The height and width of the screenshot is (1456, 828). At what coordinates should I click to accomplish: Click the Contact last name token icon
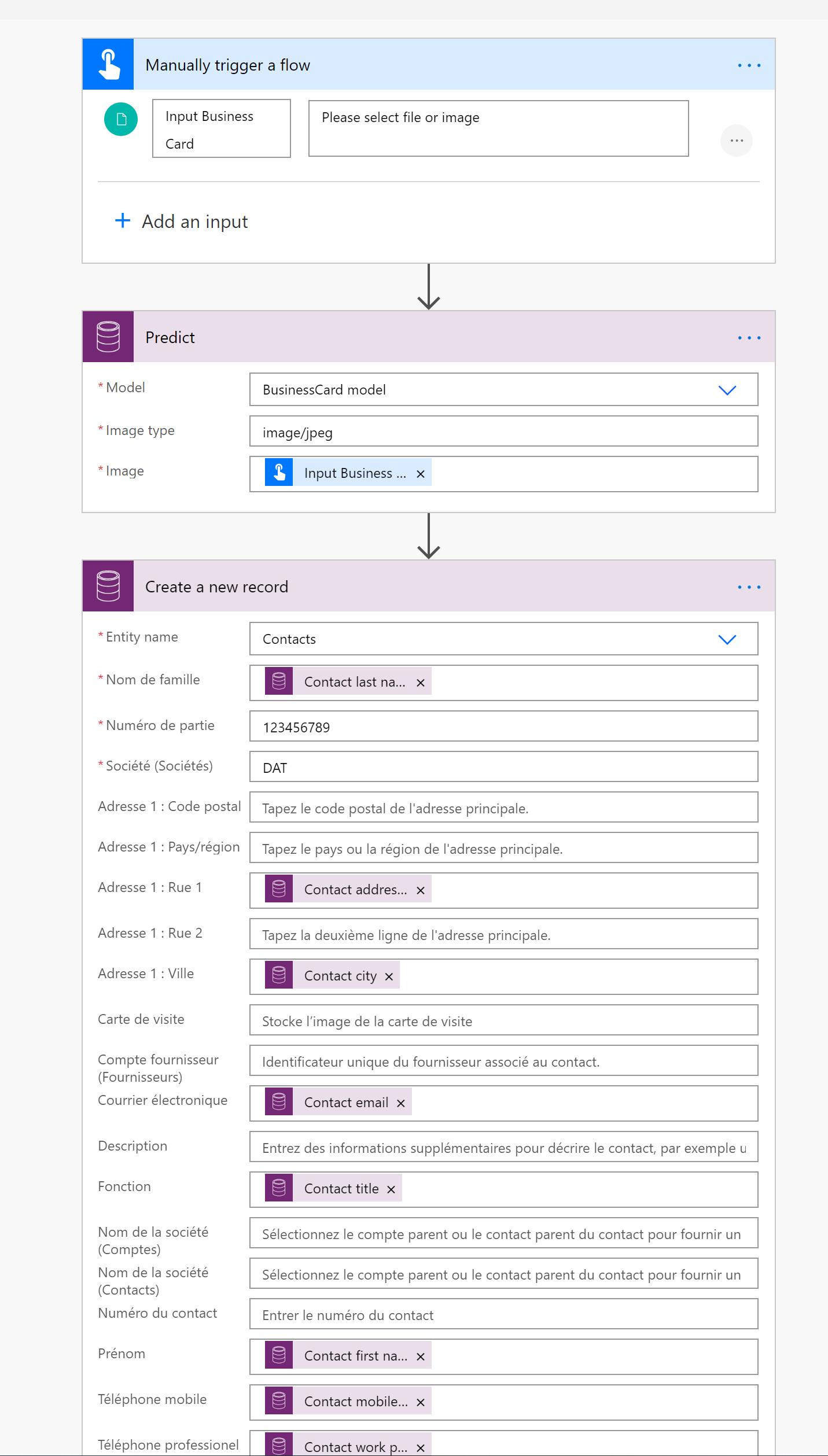[x=279, y=681]
